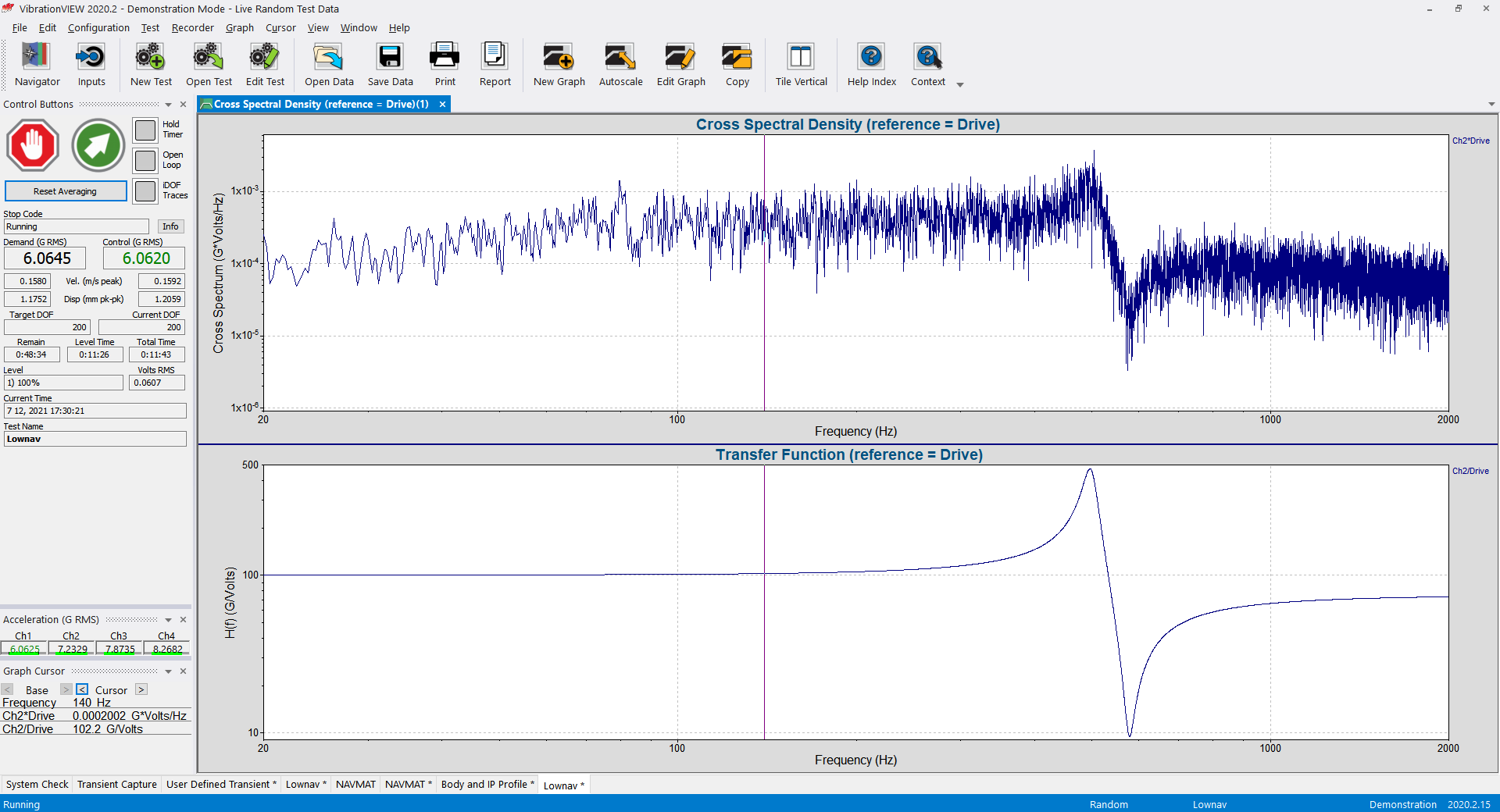Click the Ch1 acceleration value 6.0625

point(24,649)
